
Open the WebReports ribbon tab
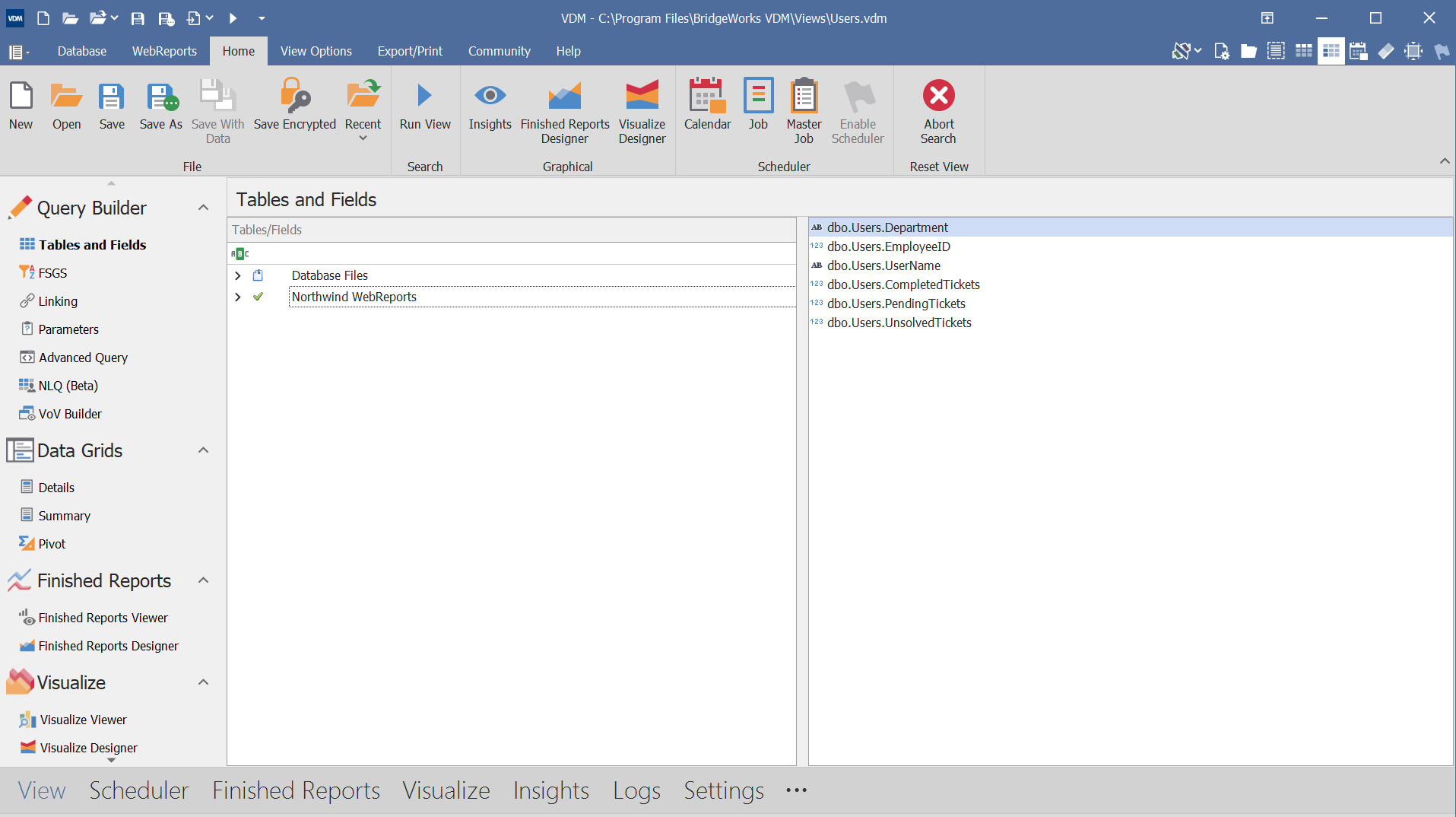[164, 51]
